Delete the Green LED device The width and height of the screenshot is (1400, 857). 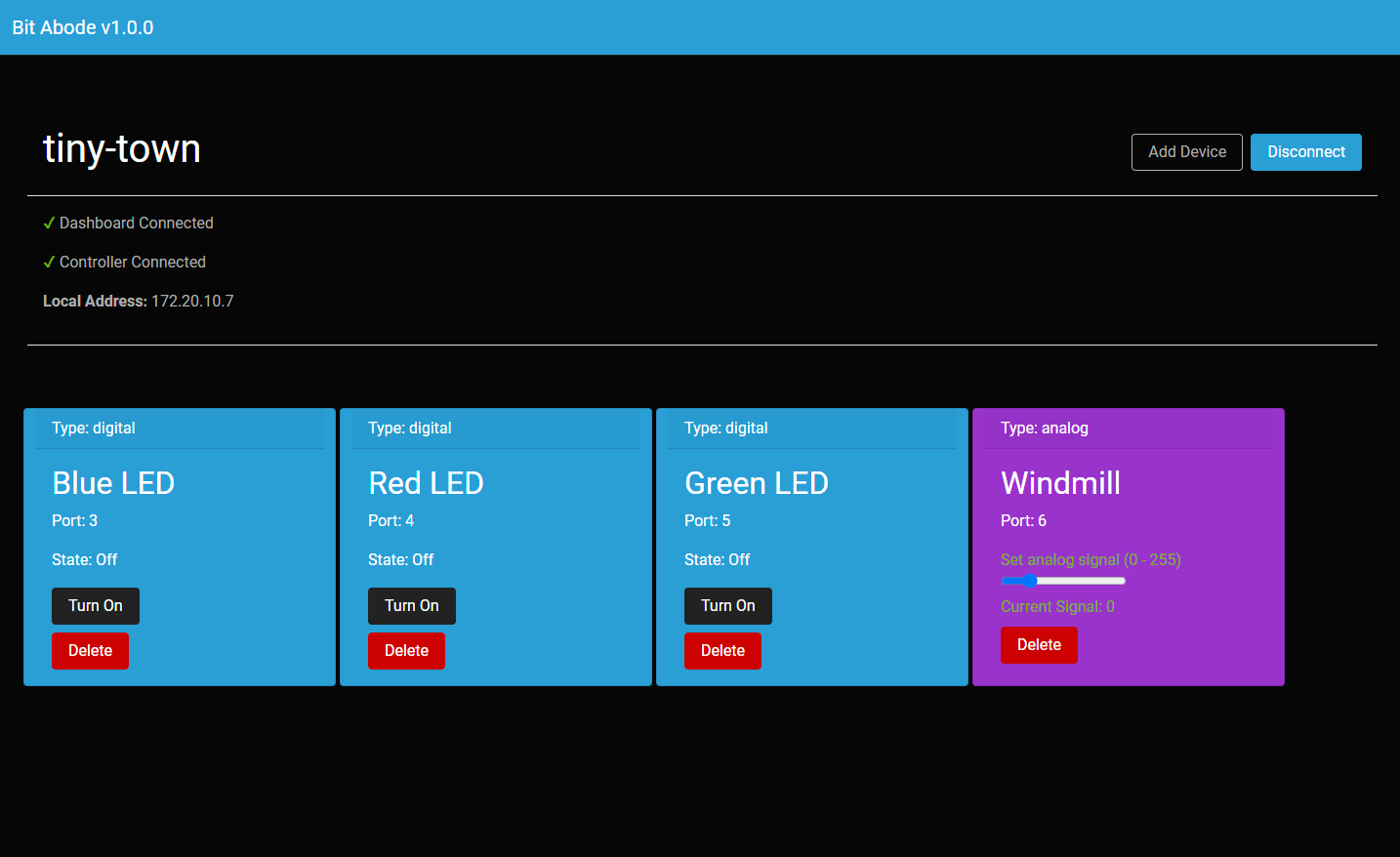722,650
